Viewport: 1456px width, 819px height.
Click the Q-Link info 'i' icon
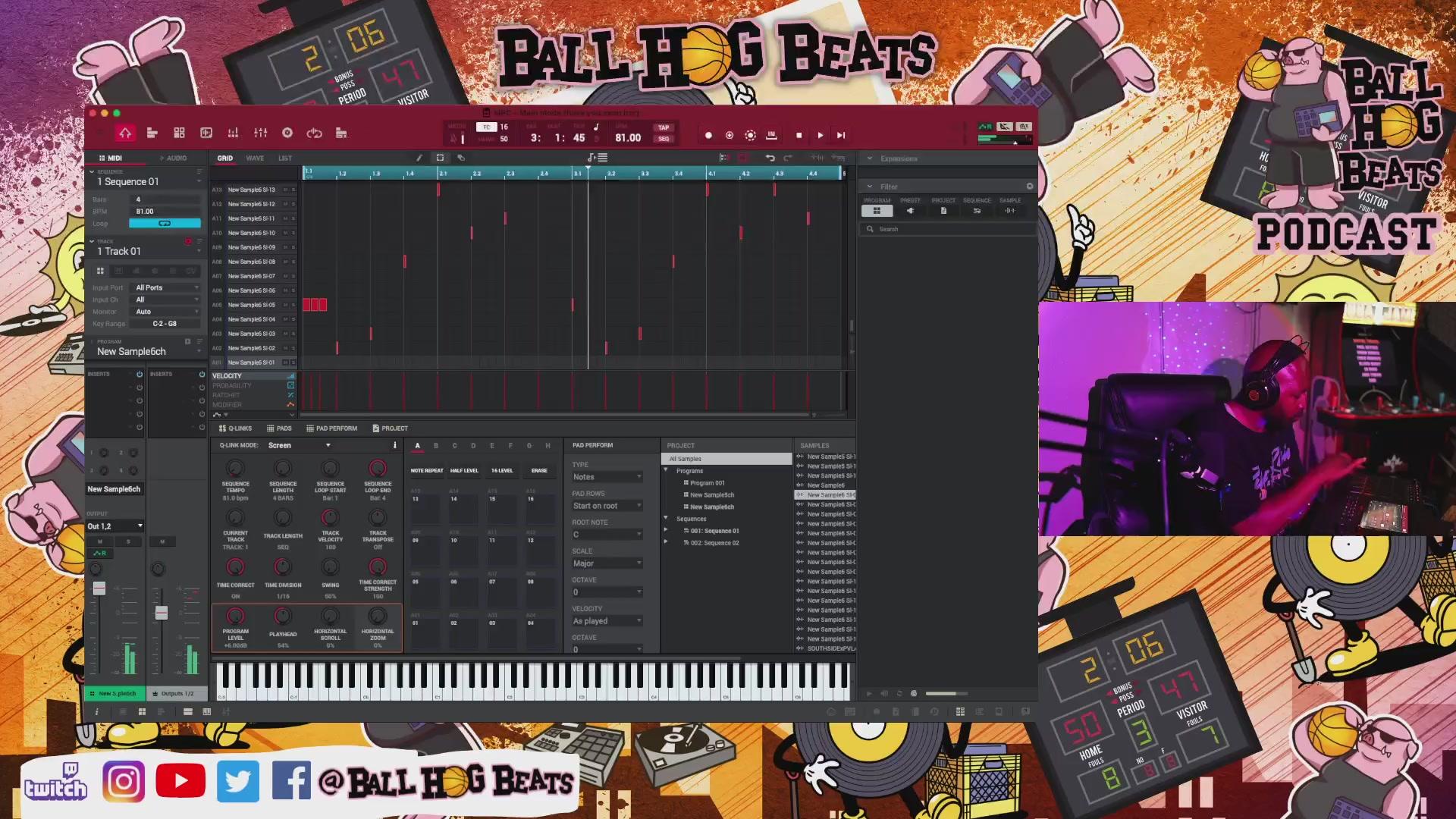[x=394, y=445]
